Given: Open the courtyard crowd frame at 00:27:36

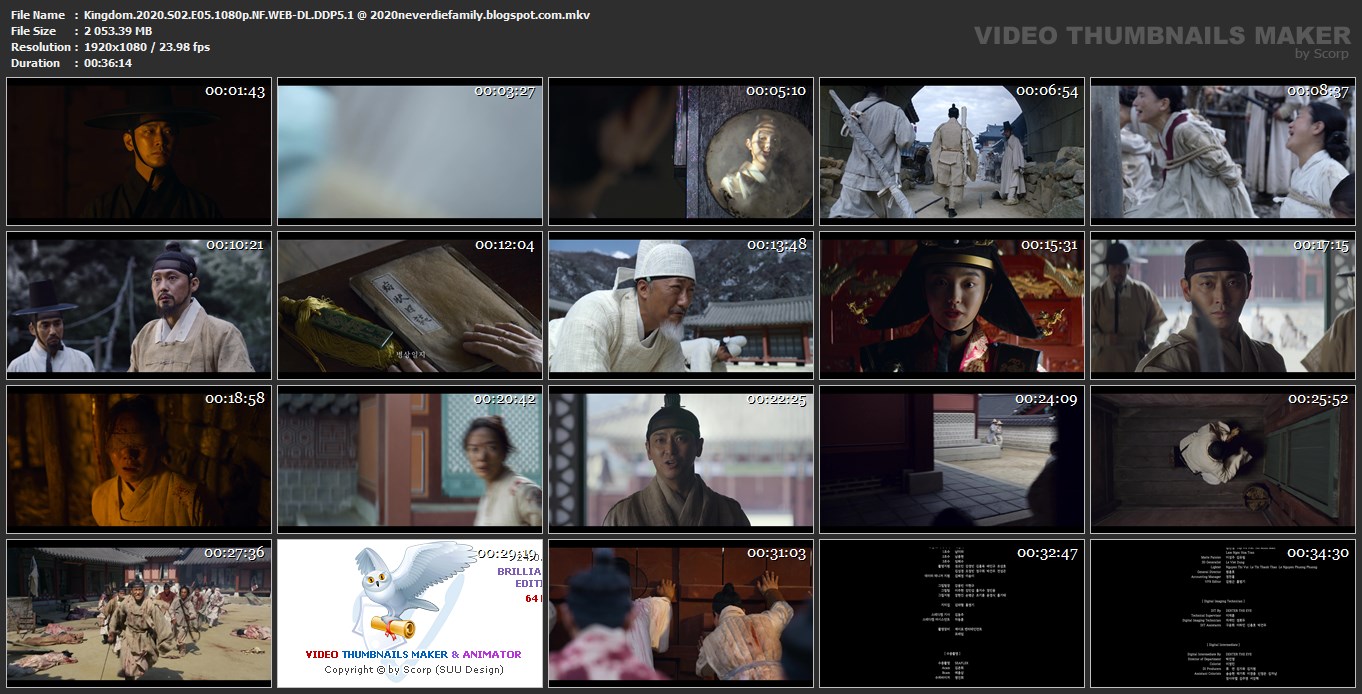Looking at the screenshot, I should point(139,614).
